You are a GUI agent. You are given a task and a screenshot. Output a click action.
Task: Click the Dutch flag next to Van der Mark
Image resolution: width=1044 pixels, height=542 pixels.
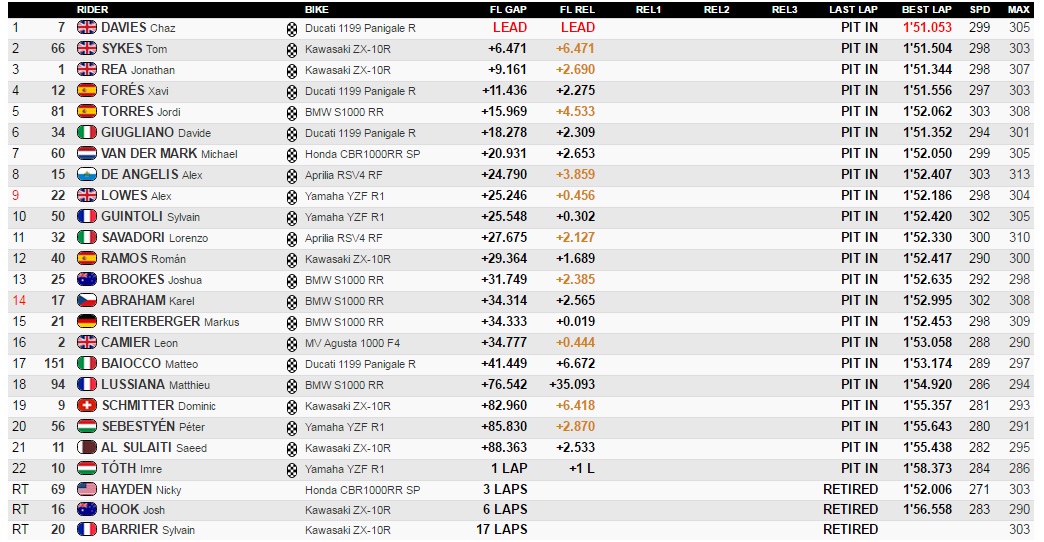(x=87, y=154)
